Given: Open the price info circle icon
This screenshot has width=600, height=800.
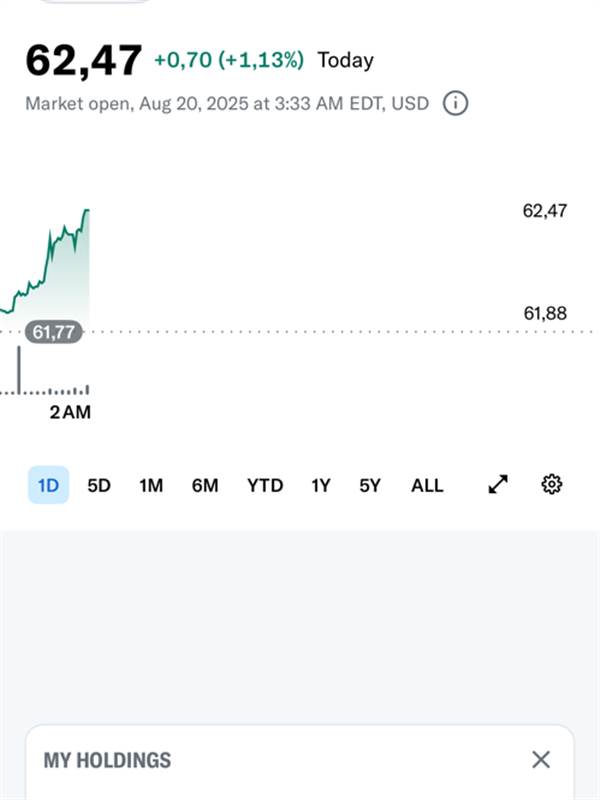Looking at the screenshot, I should point(455,104).
